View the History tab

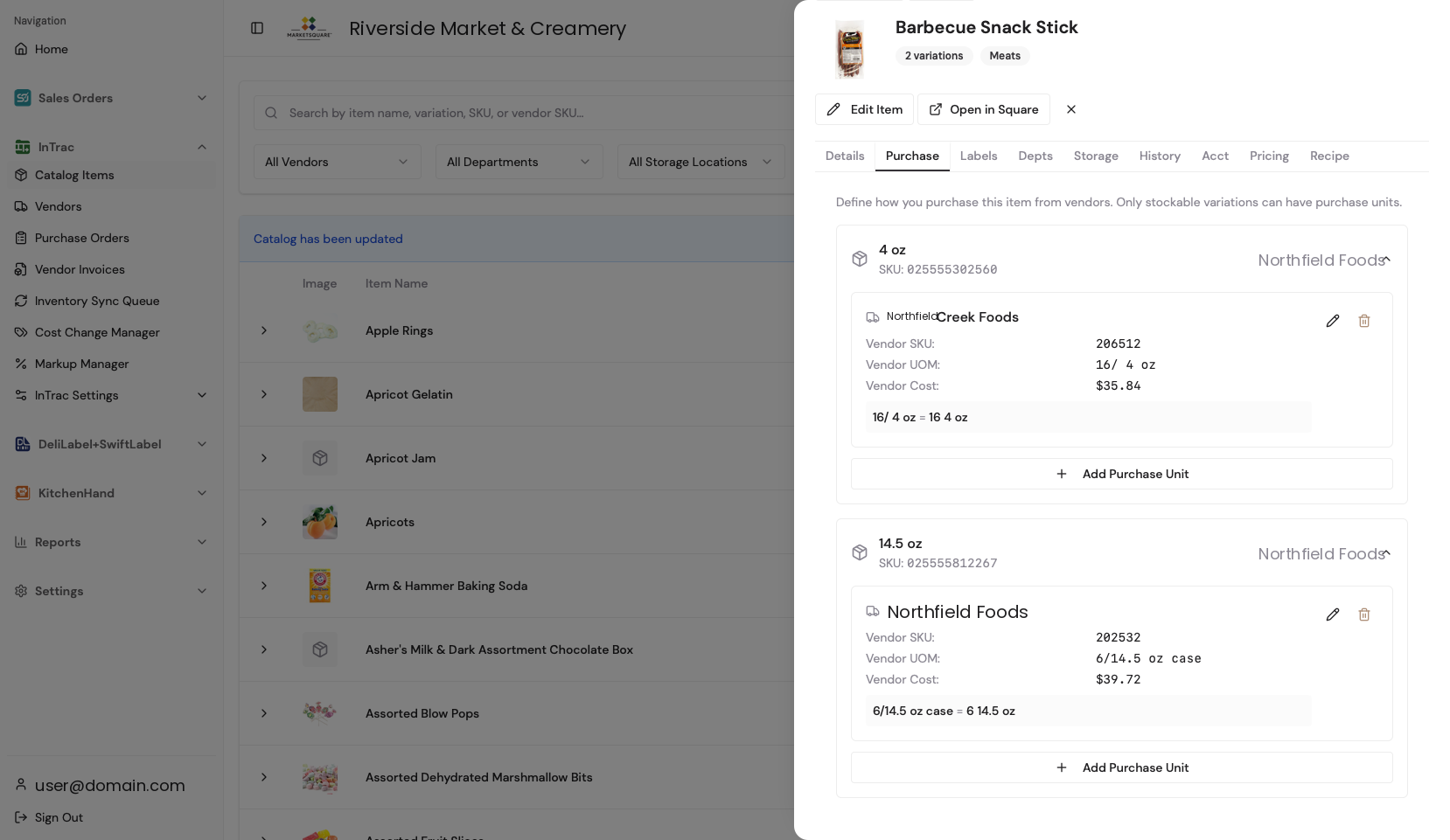[1160, 156]
